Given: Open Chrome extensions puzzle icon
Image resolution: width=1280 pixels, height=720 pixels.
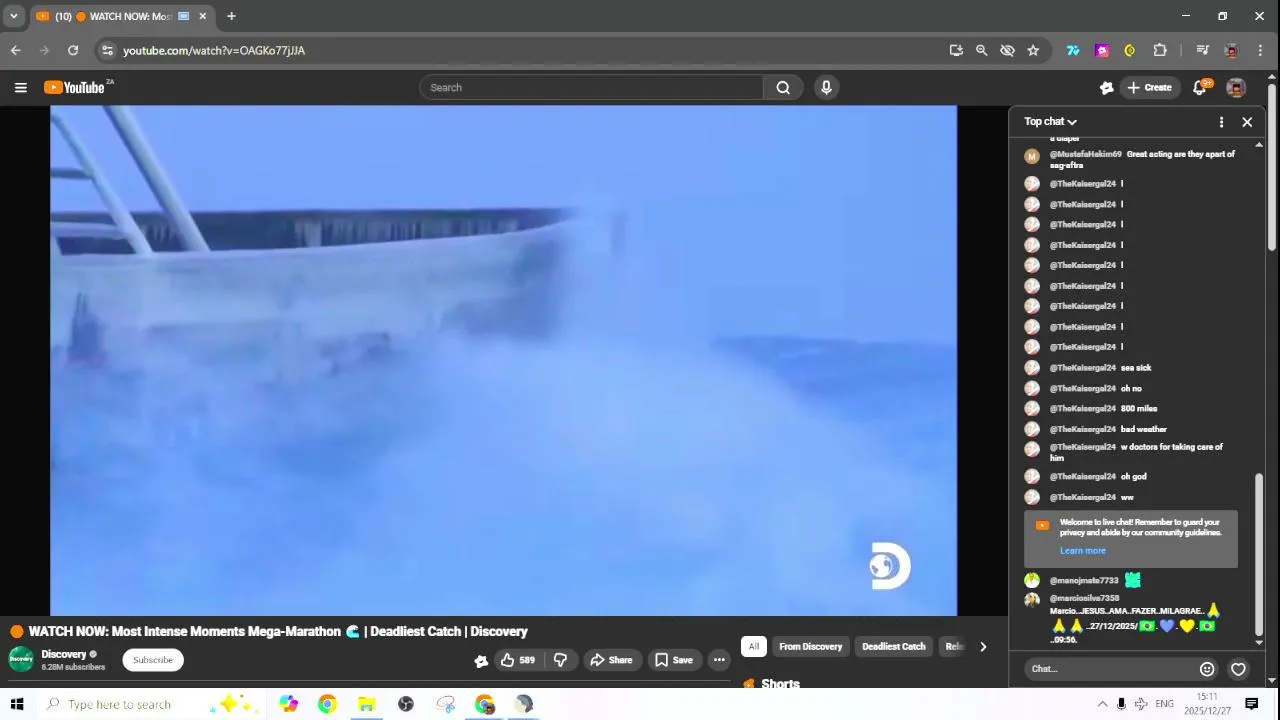Looking at the screenshot, I should (x=1160, y=50).
